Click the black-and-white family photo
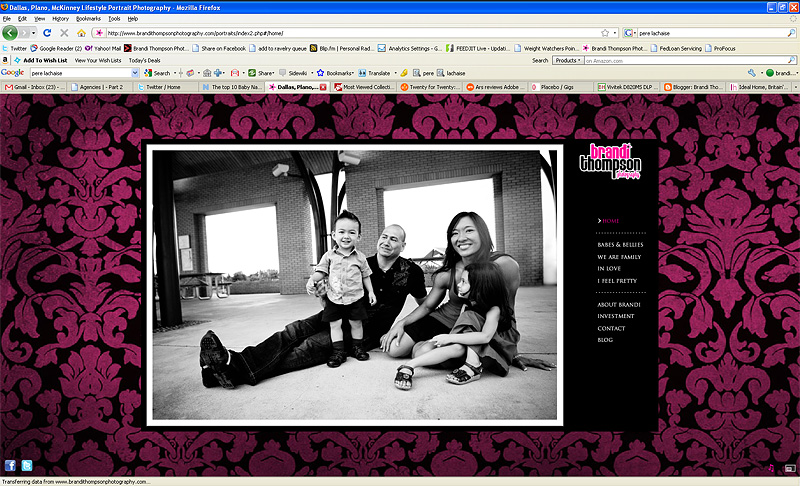The image size is (800, 486). point(355,285)
